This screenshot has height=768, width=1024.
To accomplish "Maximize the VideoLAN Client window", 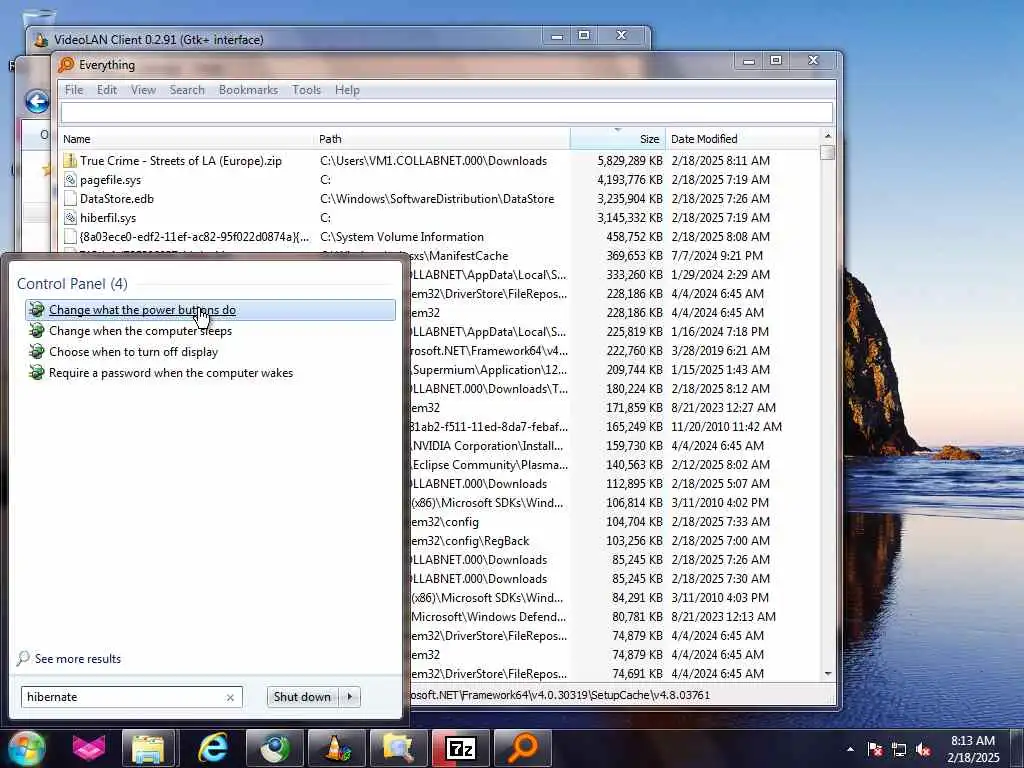I will pos(584,35).
